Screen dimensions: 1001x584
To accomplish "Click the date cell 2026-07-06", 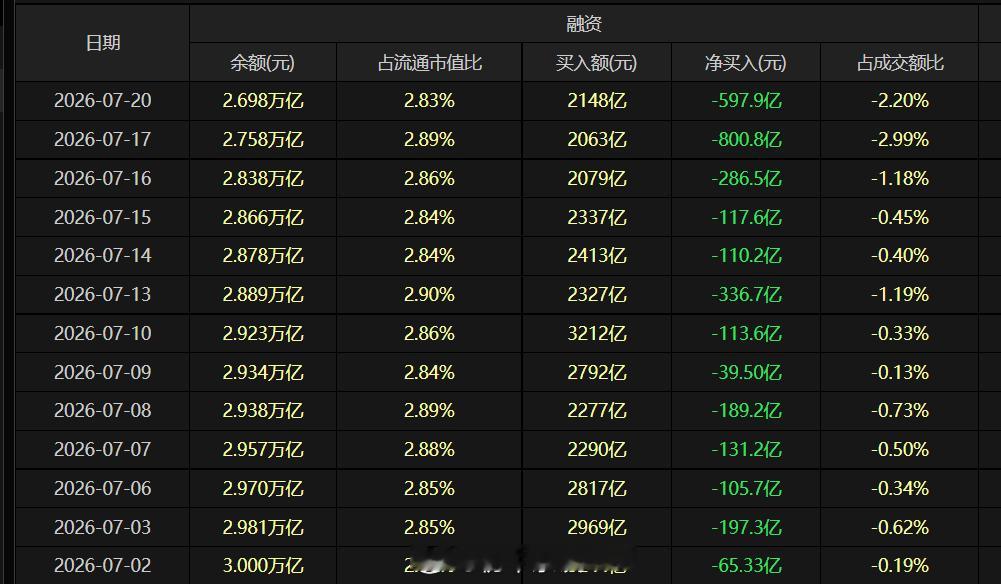I will click(103, 488).
